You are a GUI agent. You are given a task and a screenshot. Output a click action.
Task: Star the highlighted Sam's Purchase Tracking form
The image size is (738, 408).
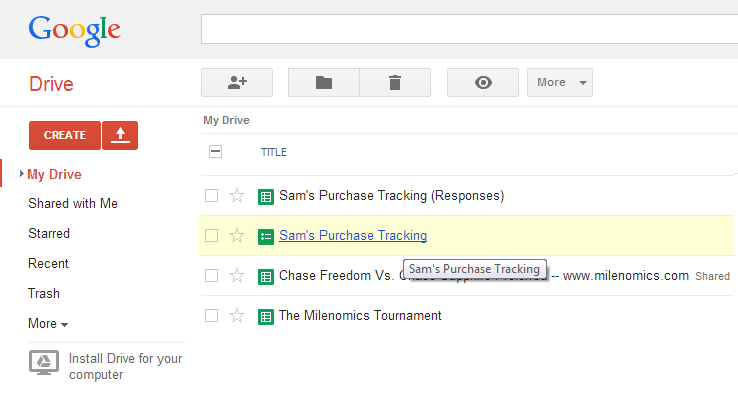pyautogui.click(x=237, y=235)
